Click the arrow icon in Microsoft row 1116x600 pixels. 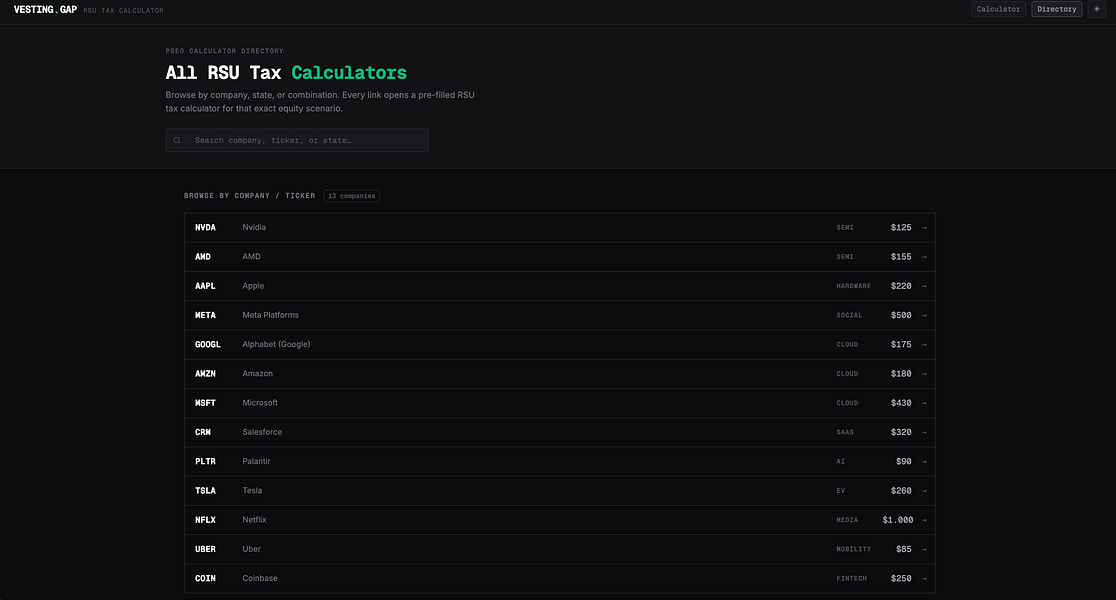coord(924,403)
